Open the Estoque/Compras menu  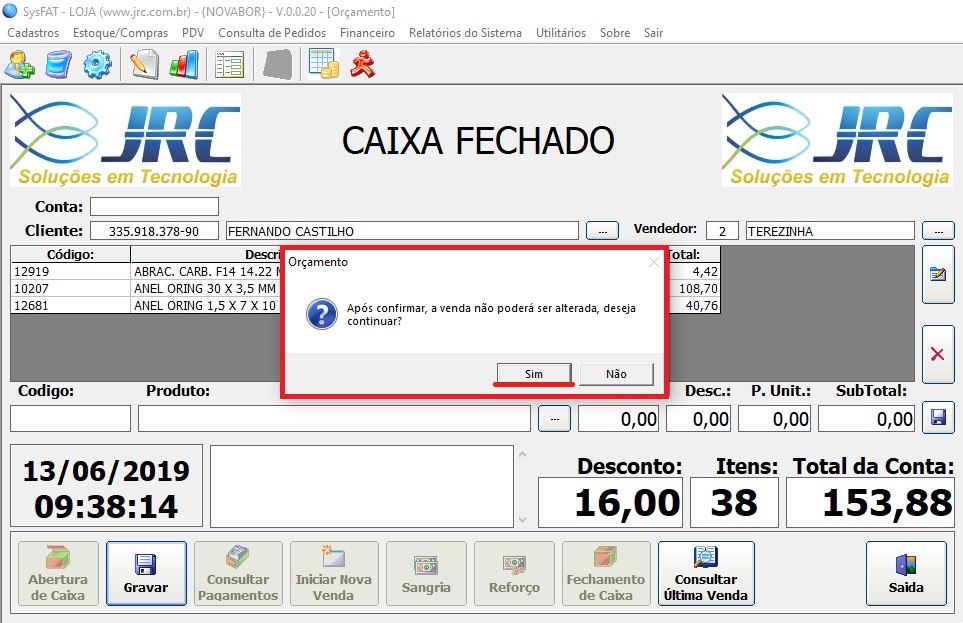[x=120, y=33]
